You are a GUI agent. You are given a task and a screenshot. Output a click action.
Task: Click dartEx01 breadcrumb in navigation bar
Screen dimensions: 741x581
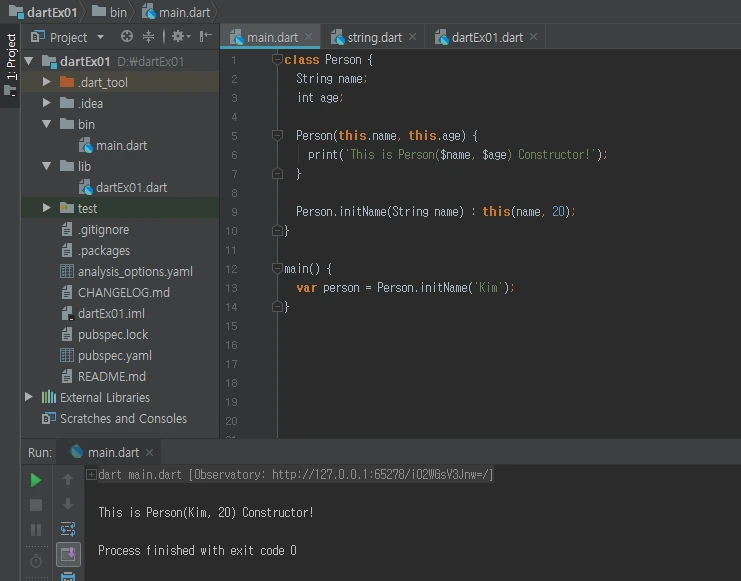click(43, 12)
